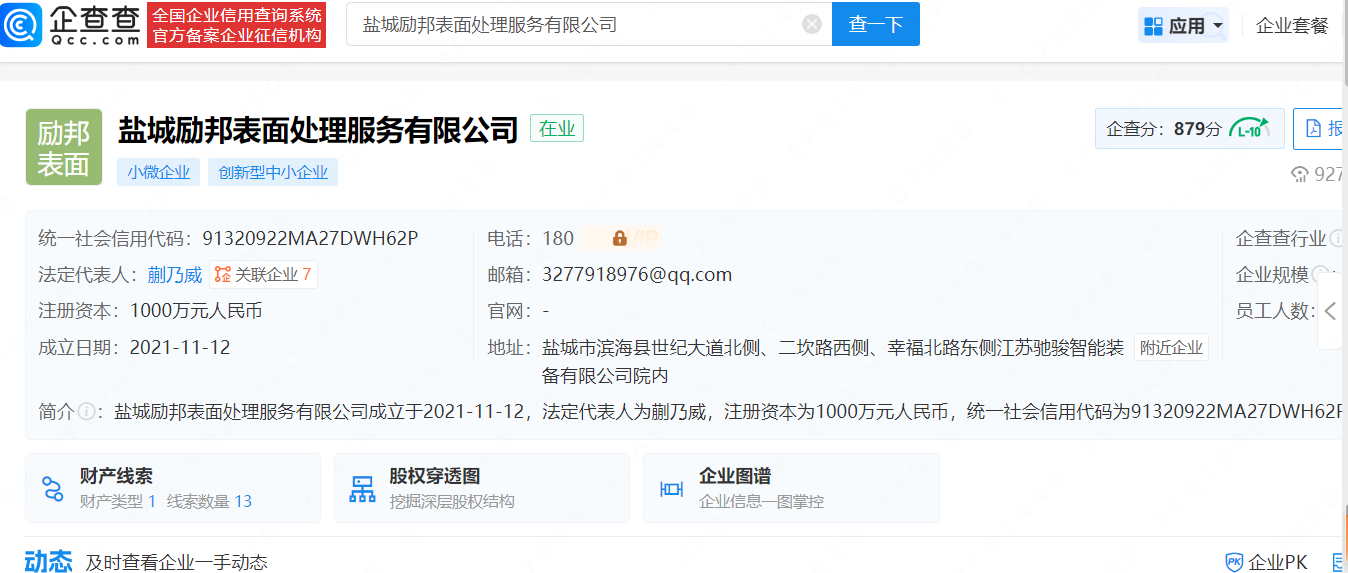The width and height of the screenshot is (1348, 573).
Task: Click the info icon beside 简介
Action: tap(87, 412)
